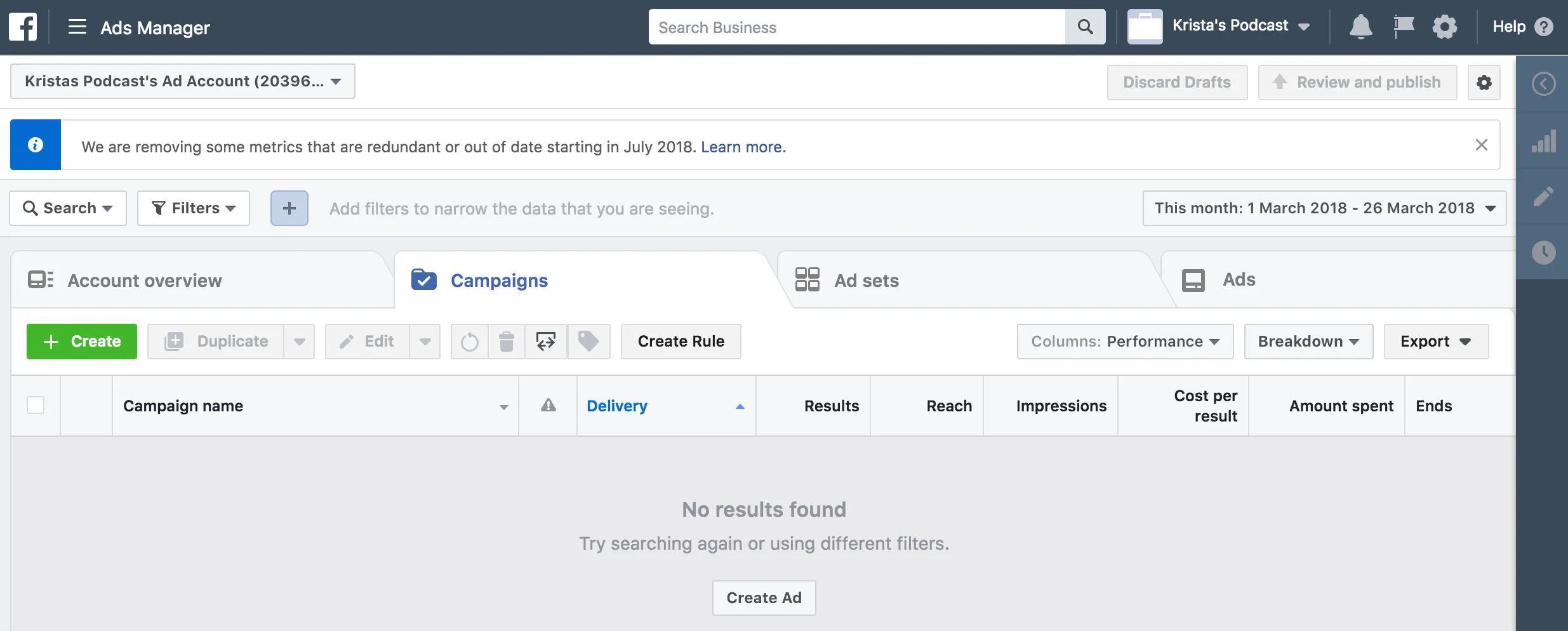Click the plus add filter button
The width and height of the screenshot is (1568, 631).
pyautogui.click(x=289, y=208)
